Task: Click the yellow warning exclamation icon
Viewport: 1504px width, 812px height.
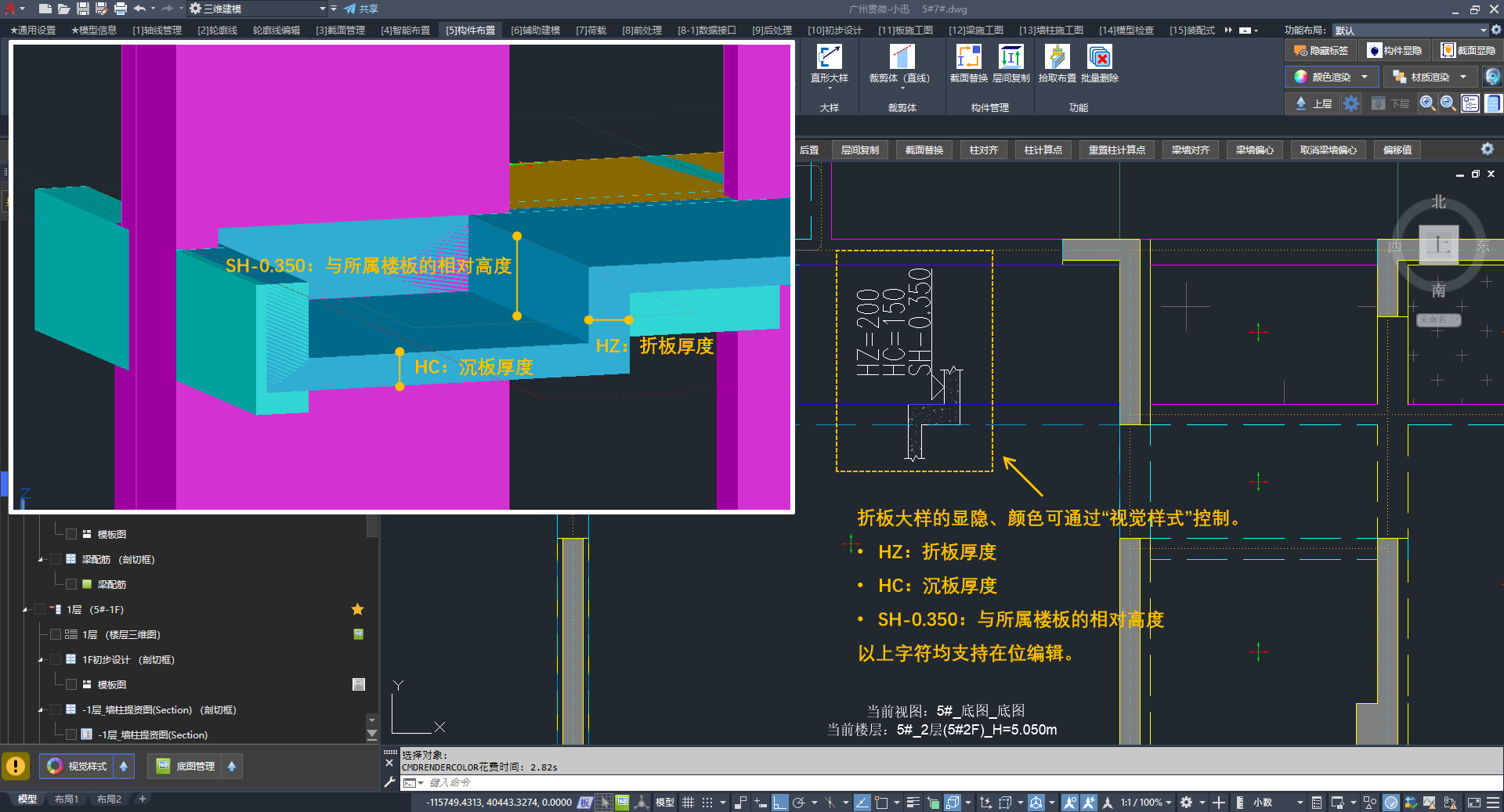Action: click(x=16, y=766)
